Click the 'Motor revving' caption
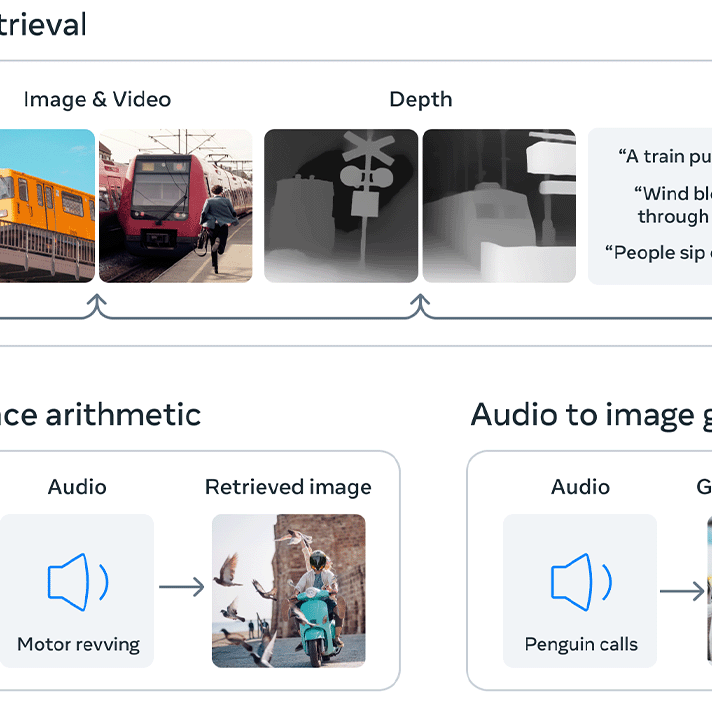 78,644
